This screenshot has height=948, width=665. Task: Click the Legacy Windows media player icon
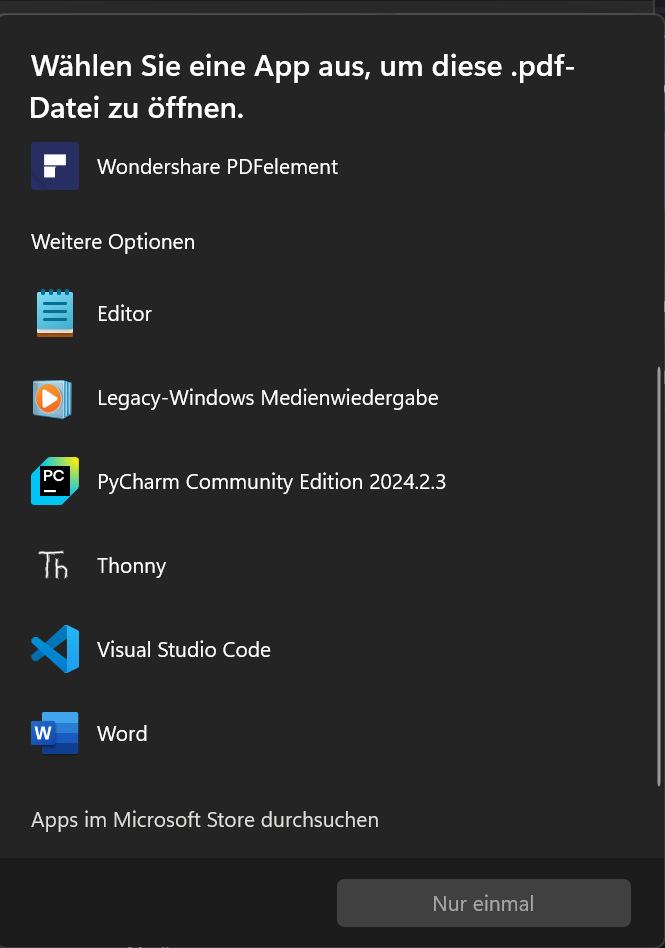pyautogui.click(x=53, y=398)
